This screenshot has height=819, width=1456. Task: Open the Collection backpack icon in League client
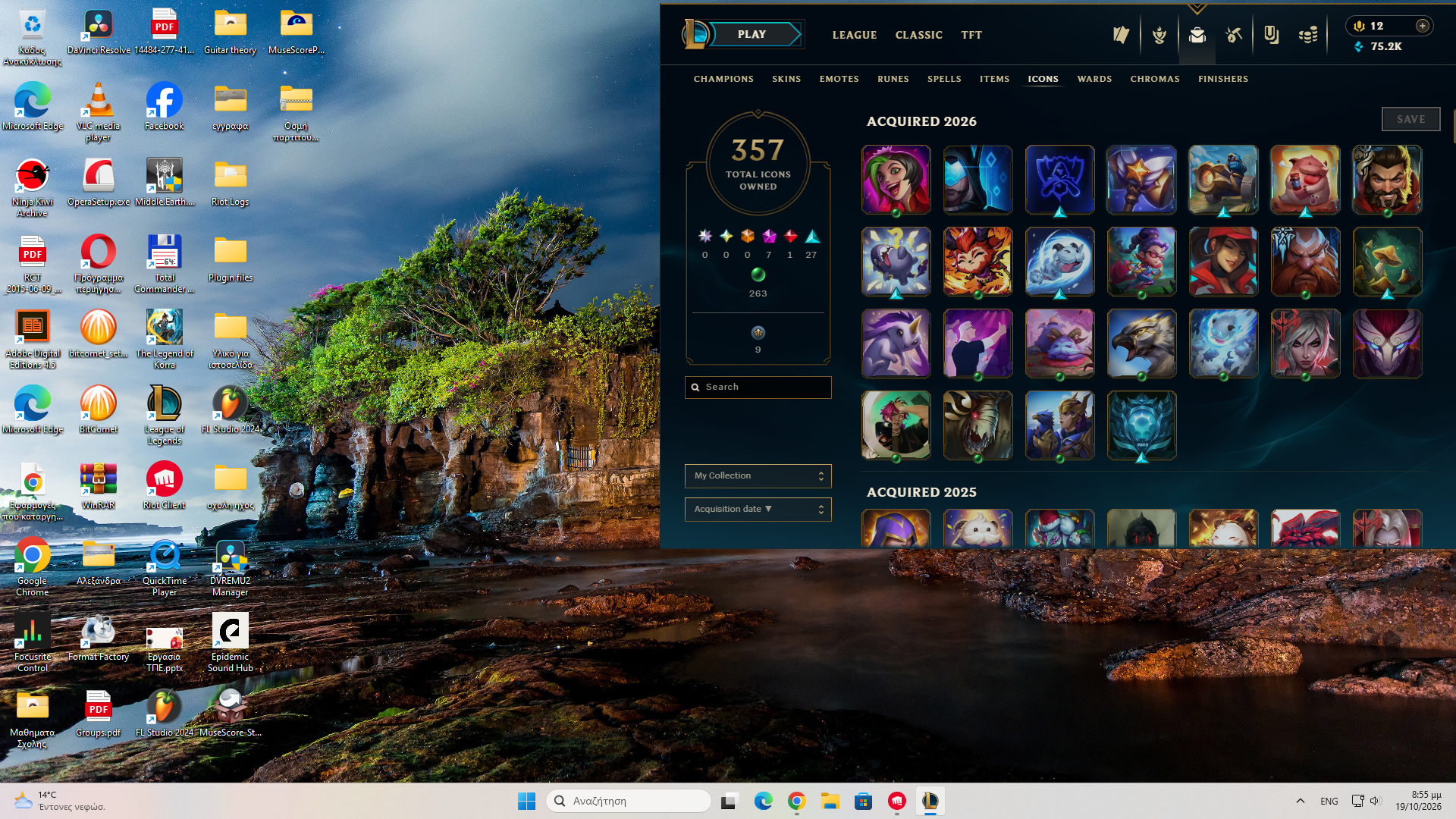[1197, 35]
